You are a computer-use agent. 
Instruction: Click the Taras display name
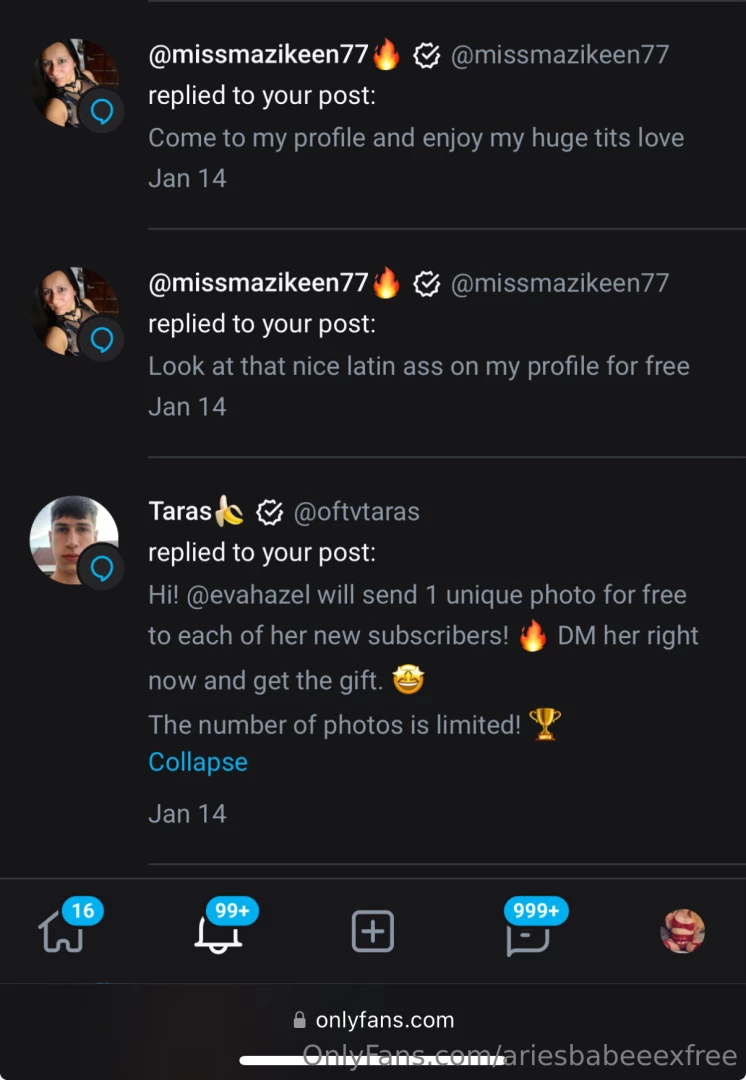click(180, 512)
